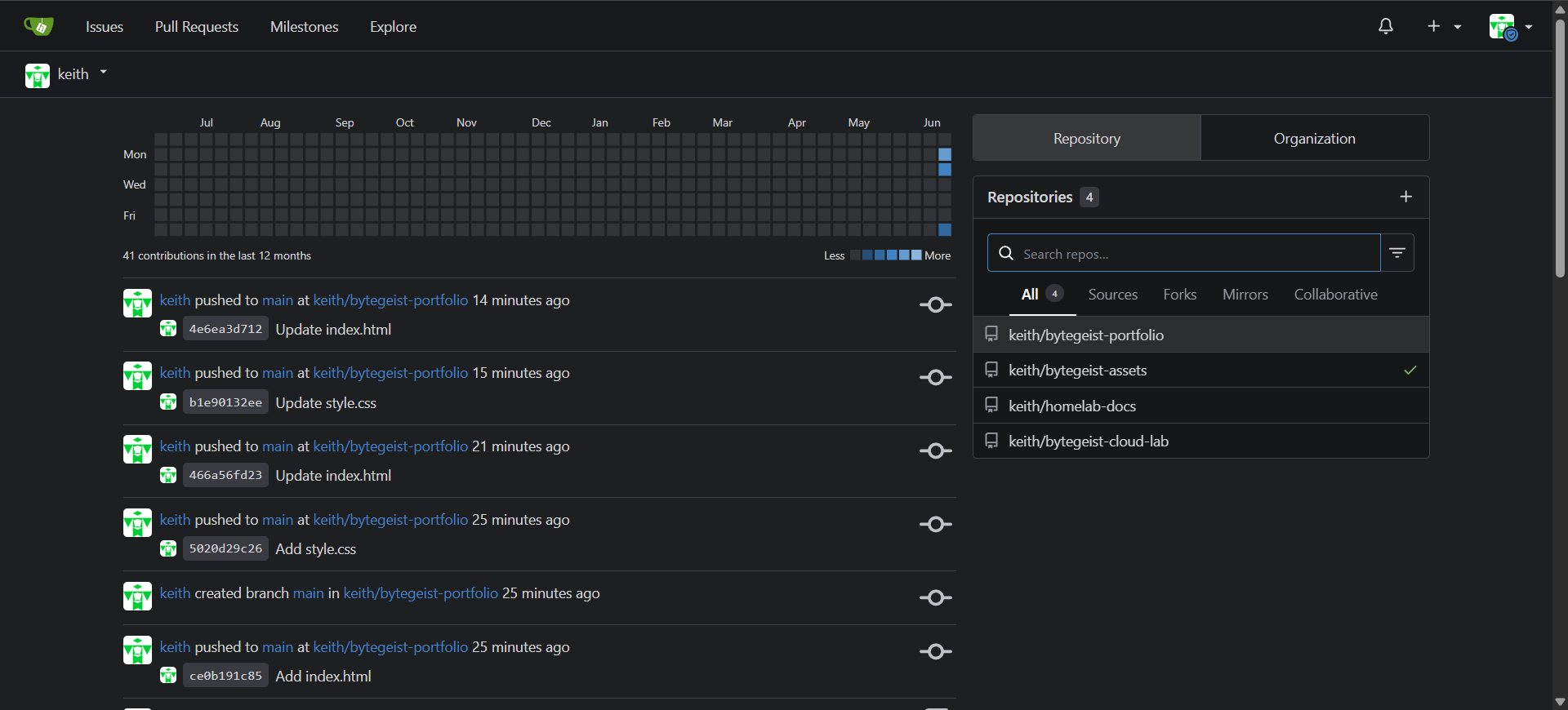Click keith's avatar on the 14 minutes ago push
Image resolution: width=1568 pixels, height=710 pixels.
(x=137, y=303)
